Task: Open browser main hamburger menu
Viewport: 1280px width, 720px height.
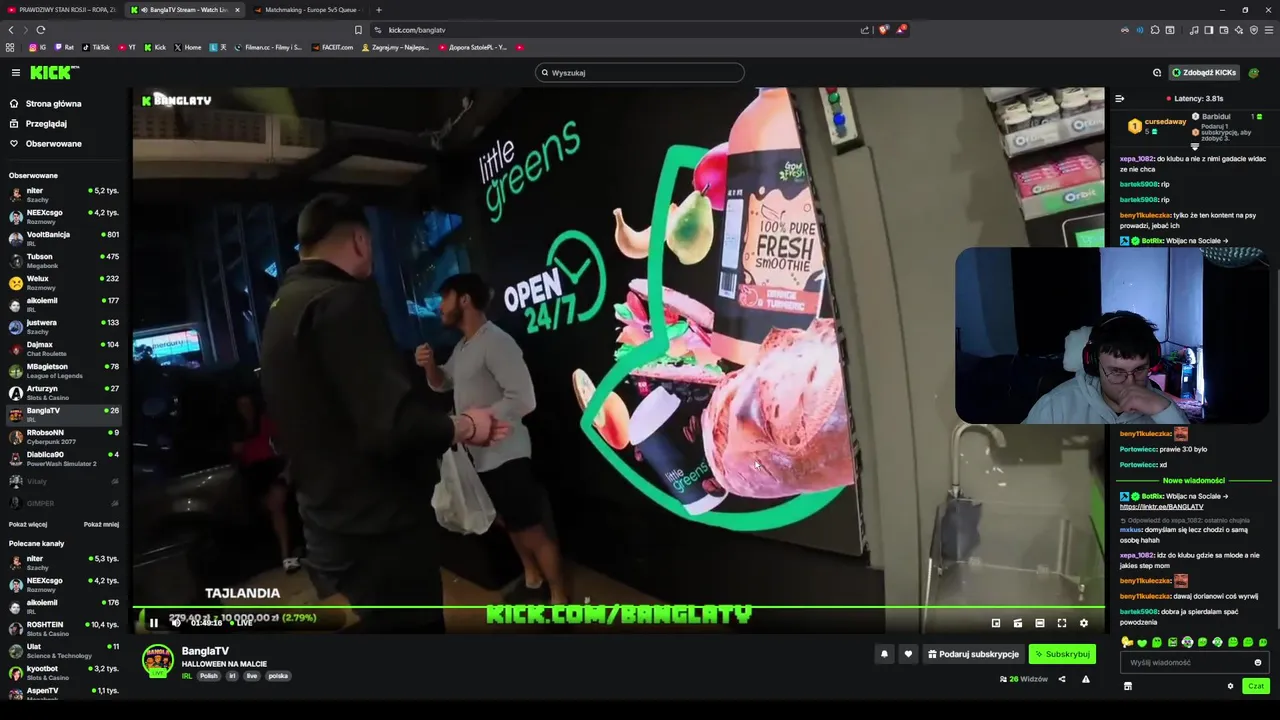Action: (1268, 30)
